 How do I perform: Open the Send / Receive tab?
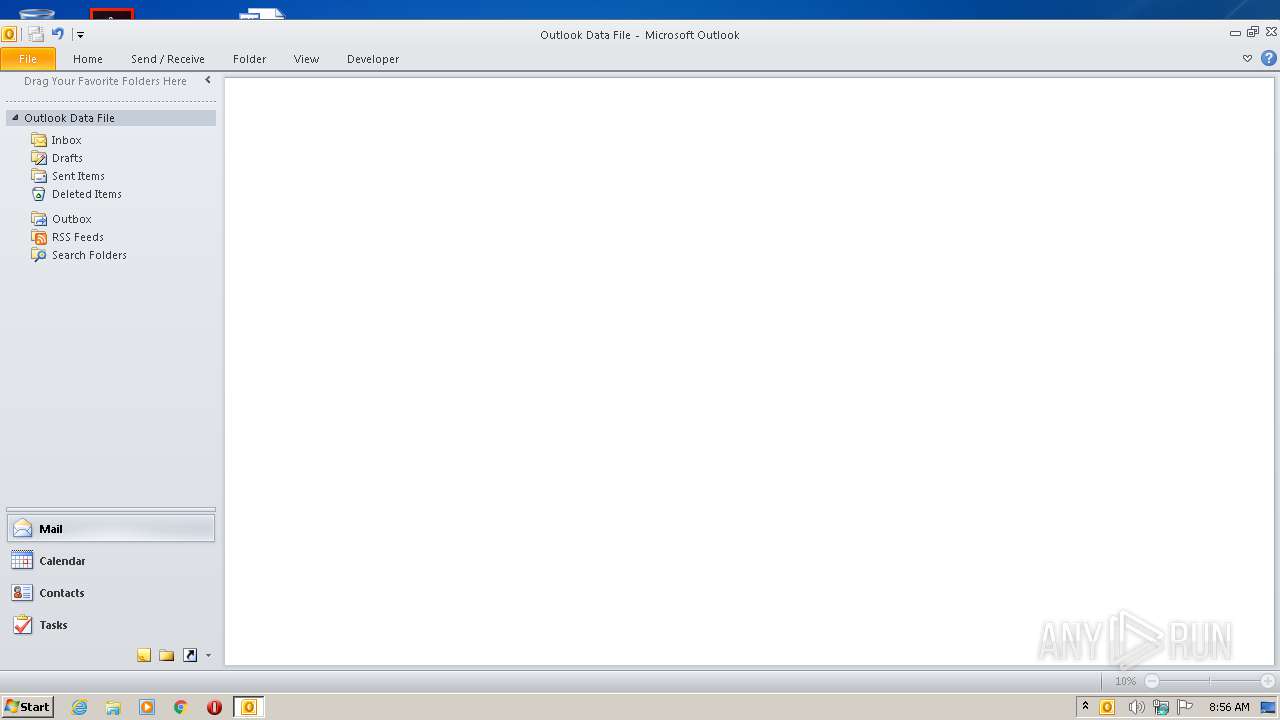tap(168, 59)
